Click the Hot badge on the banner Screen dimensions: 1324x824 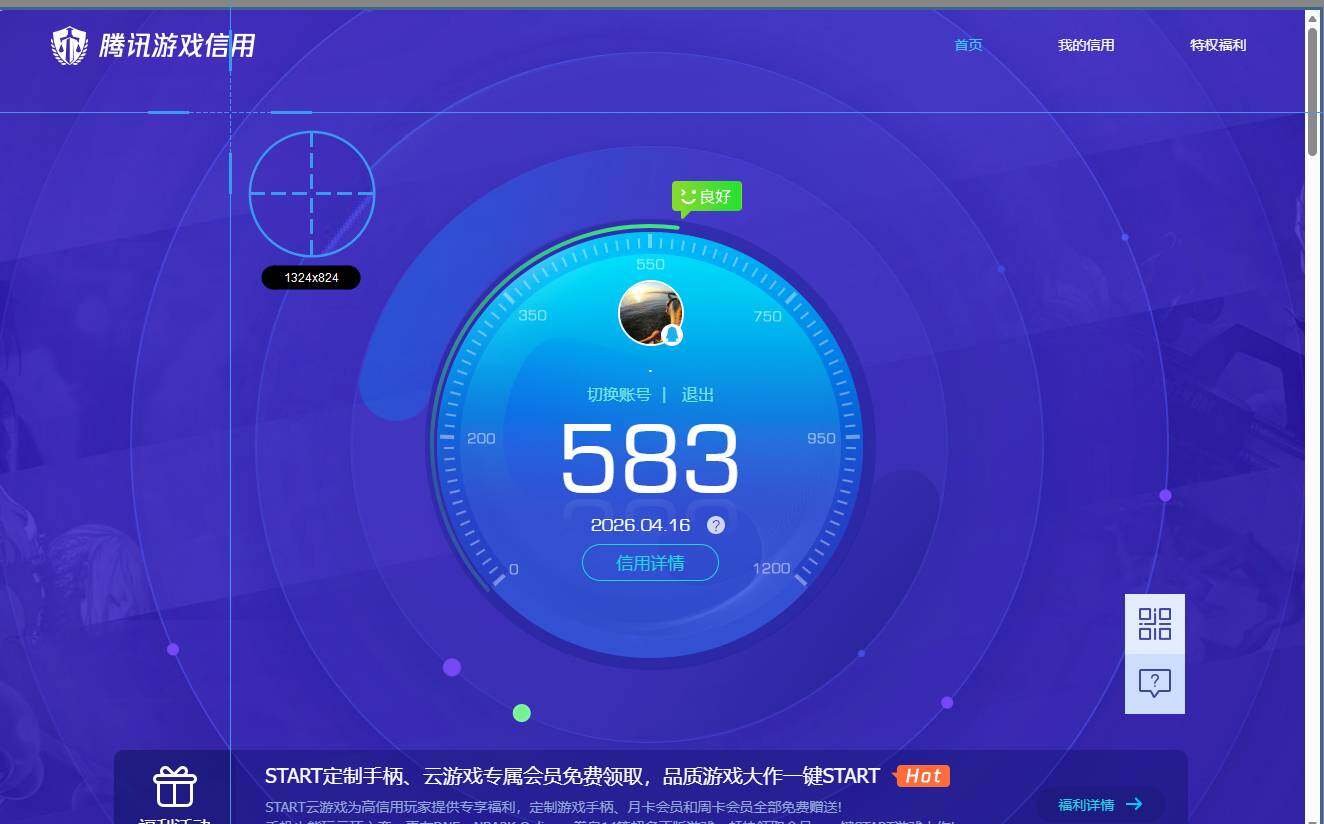922,776
